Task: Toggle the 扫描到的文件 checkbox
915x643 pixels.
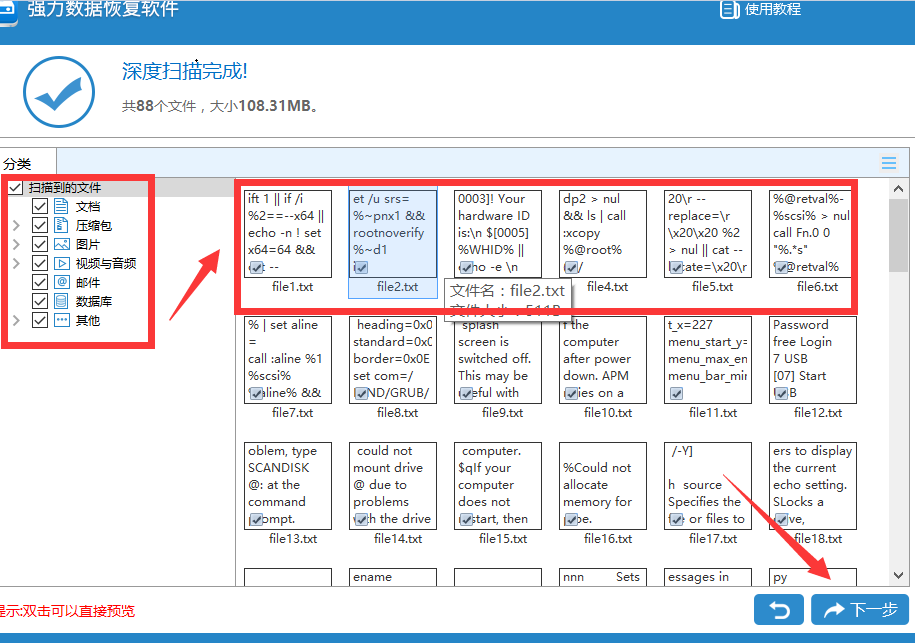Action: (x=16, y=187)
